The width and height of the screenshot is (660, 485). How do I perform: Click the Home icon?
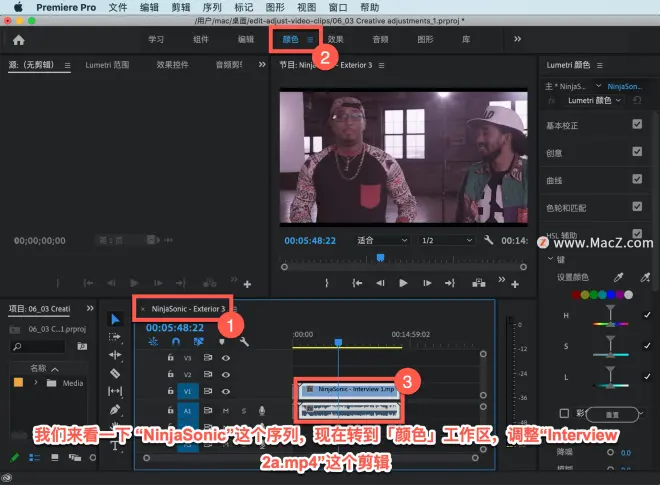(19, 40)
